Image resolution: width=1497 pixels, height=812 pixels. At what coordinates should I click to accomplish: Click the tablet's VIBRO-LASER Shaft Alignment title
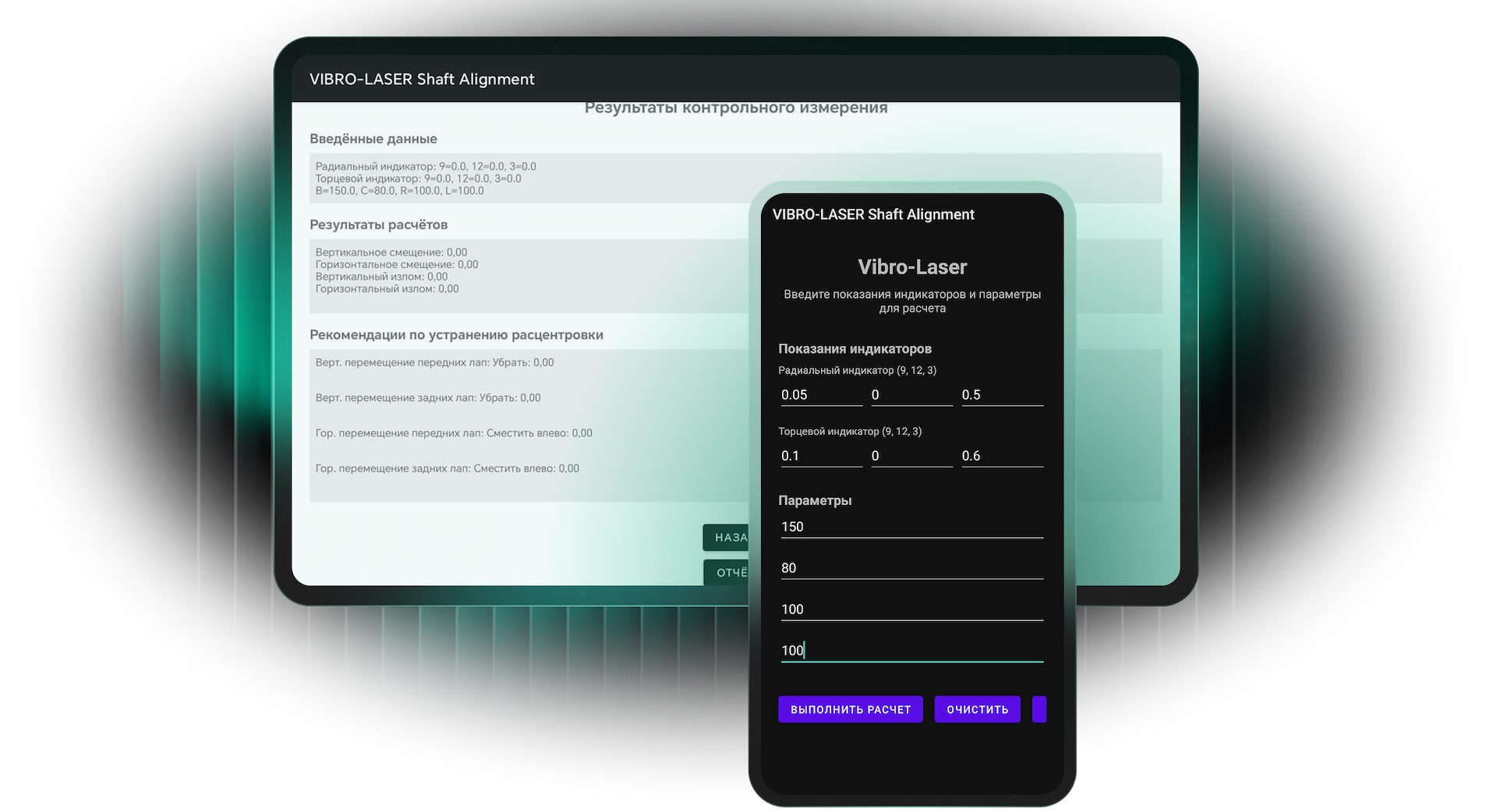click(x=422, y=79)
